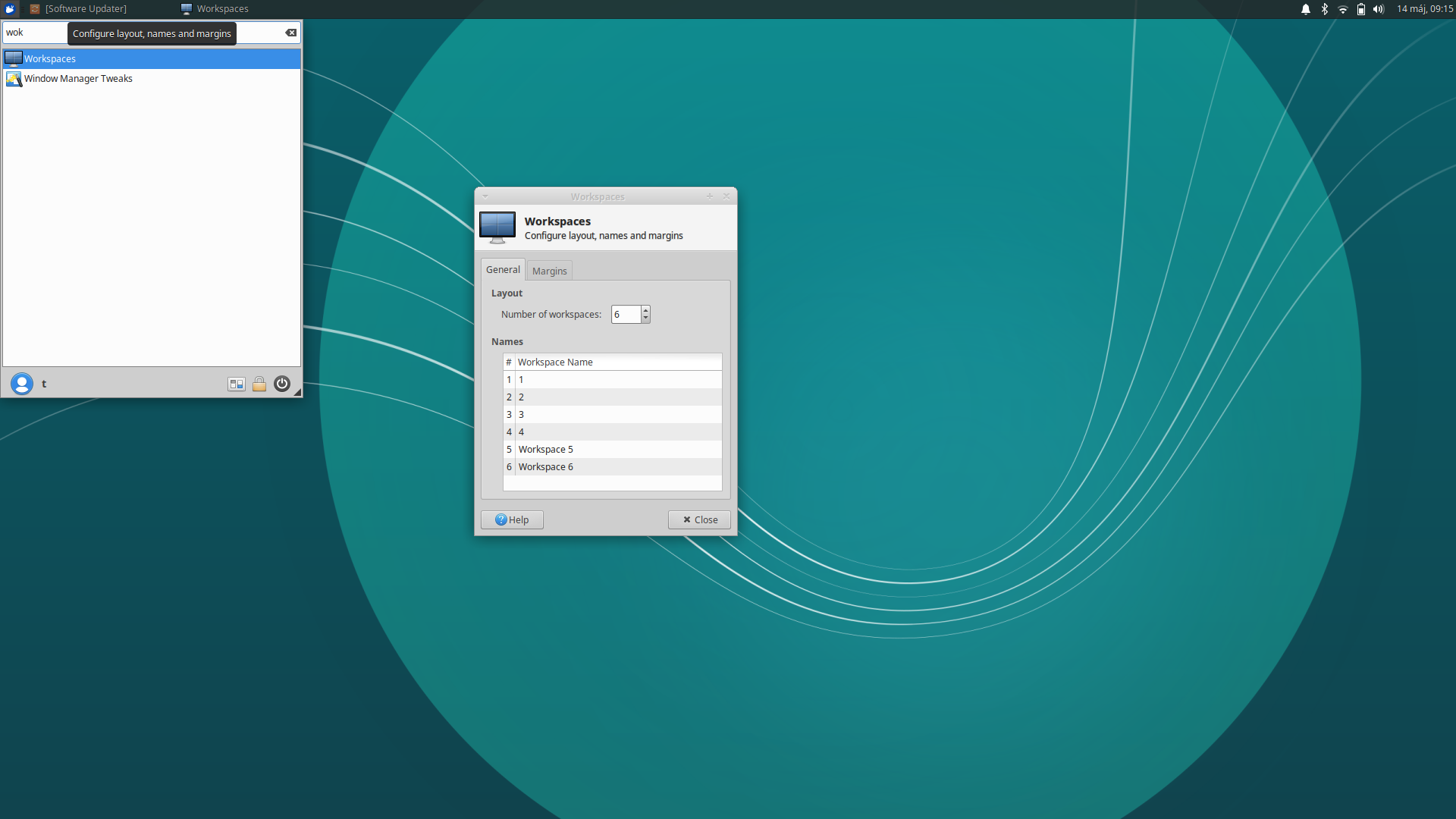
Task: Switch to the Margins tab
Action: [548, 270]
